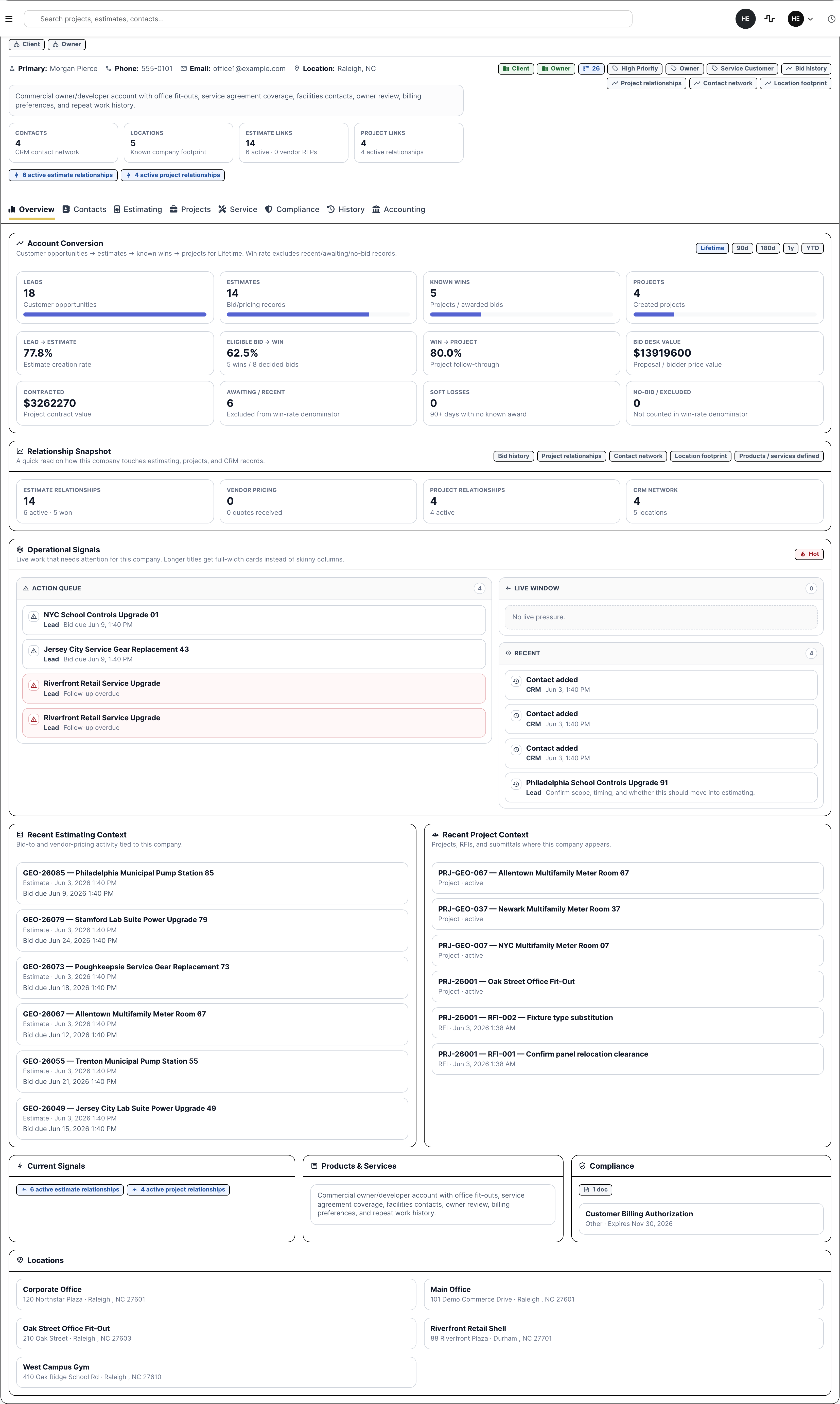Click the Compliance shield icon in bottom card
840x1404 pixels.
[583, 1166]
